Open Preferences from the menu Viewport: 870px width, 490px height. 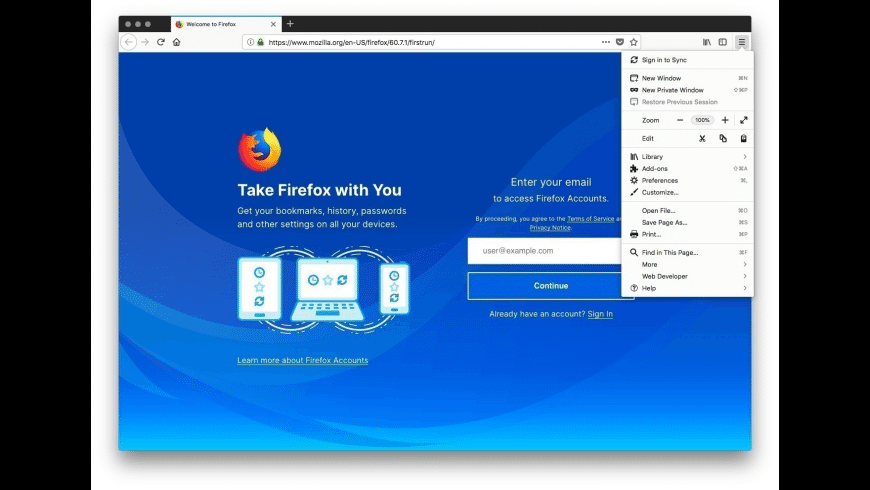pos(687,180)
